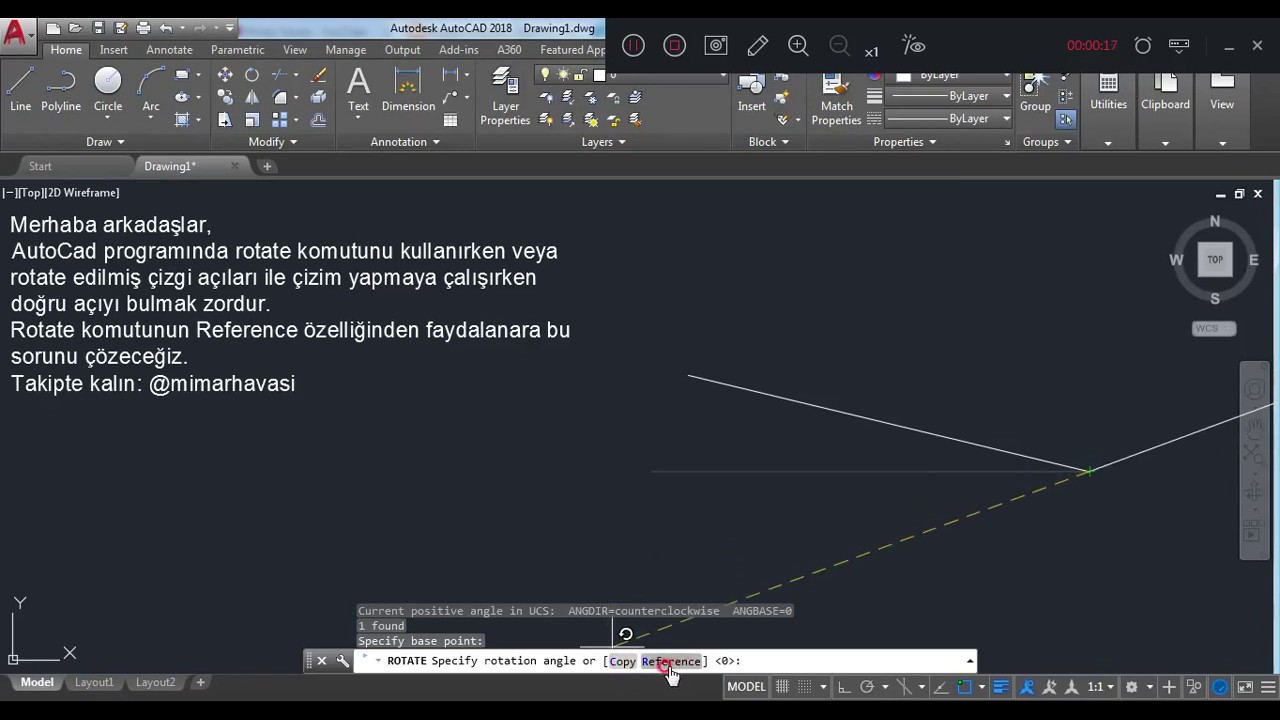
Task: Add a new drawing tab with plus
Action: pyautogui.click(x=267, y=166)
